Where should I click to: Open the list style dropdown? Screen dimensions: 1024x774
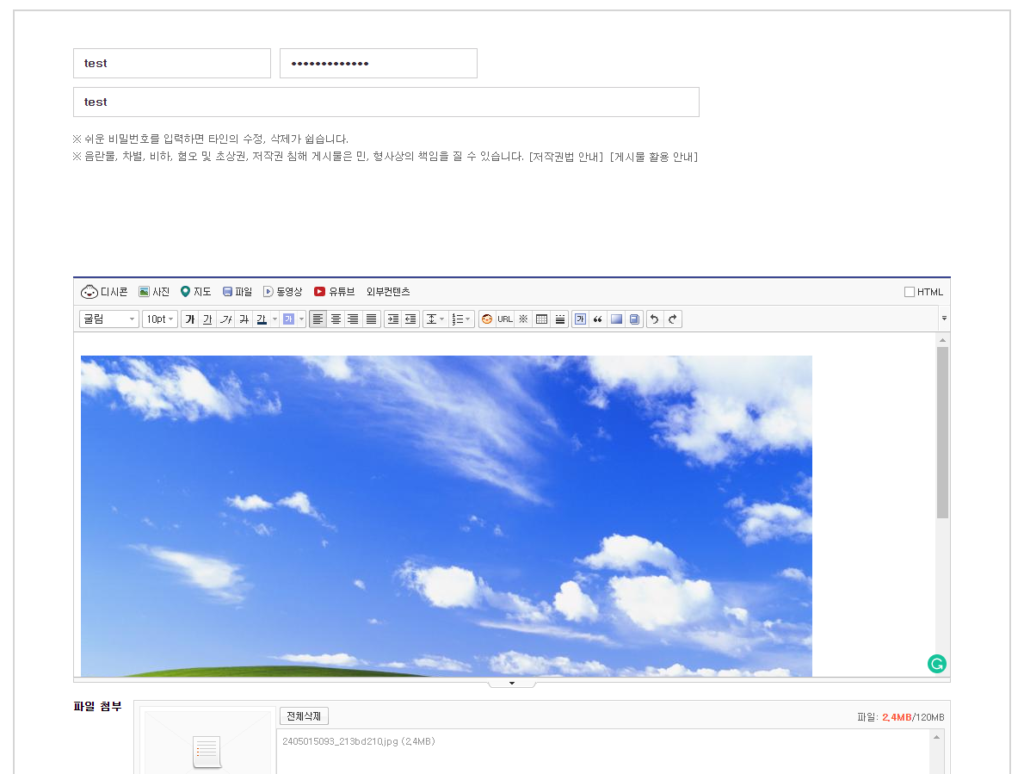coord(461,319)
